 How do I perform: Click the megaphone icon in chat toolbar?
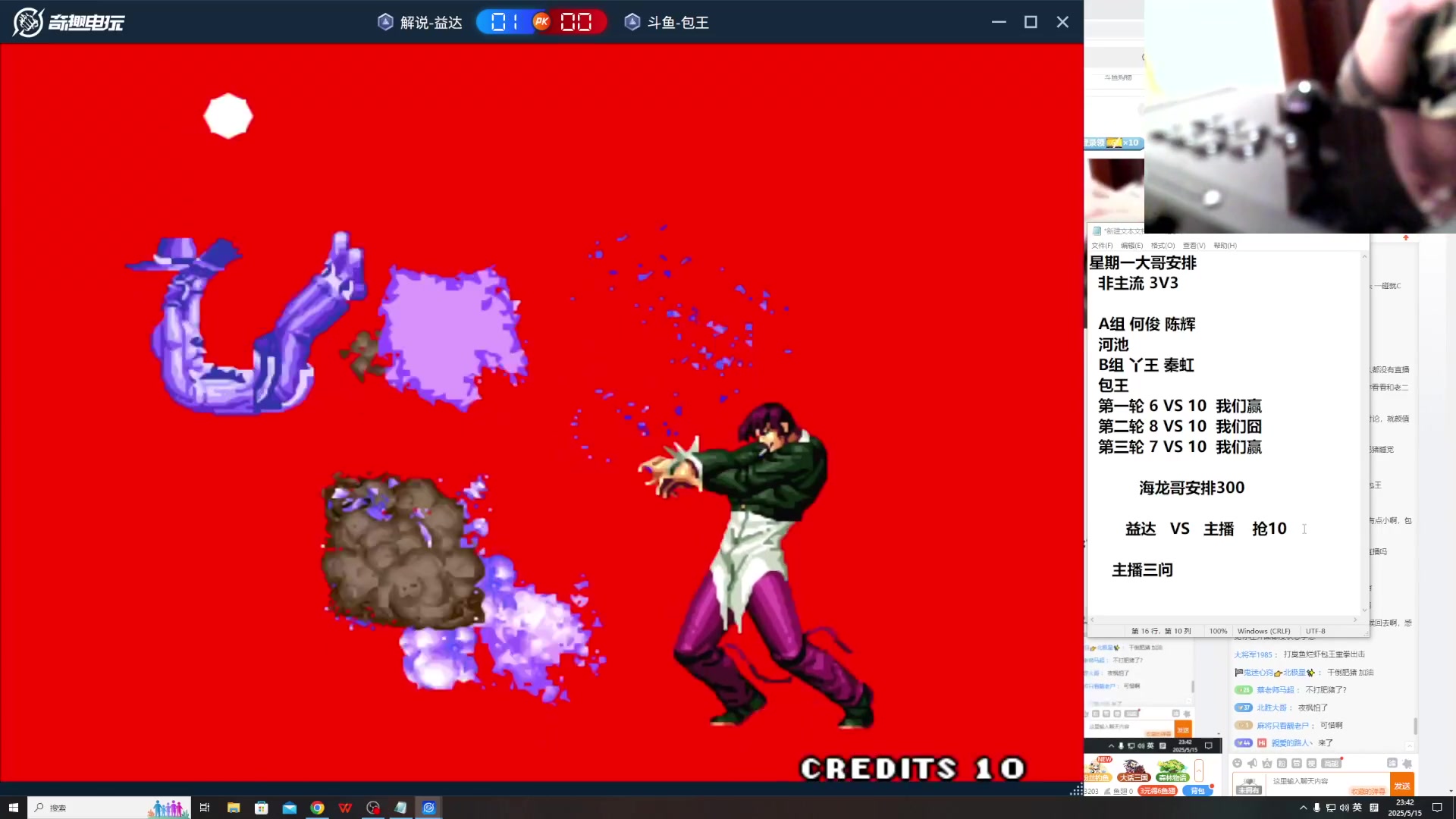coord(1252,763)
